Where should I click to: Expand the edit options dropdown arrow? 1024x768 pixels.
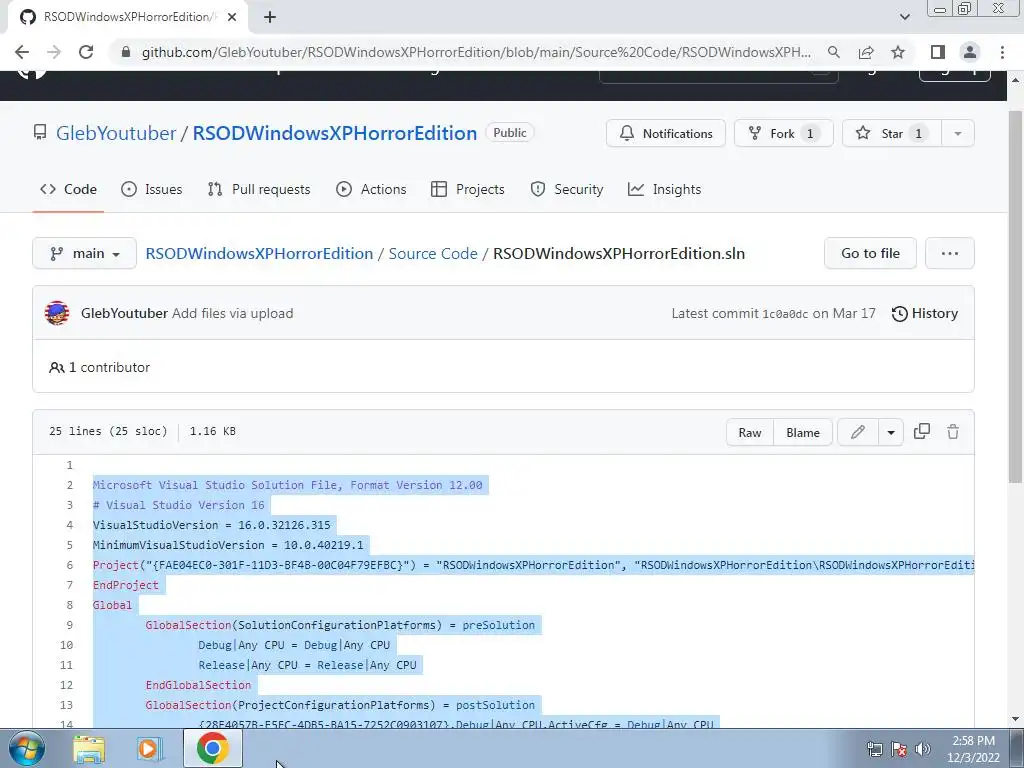click(891, 432)
